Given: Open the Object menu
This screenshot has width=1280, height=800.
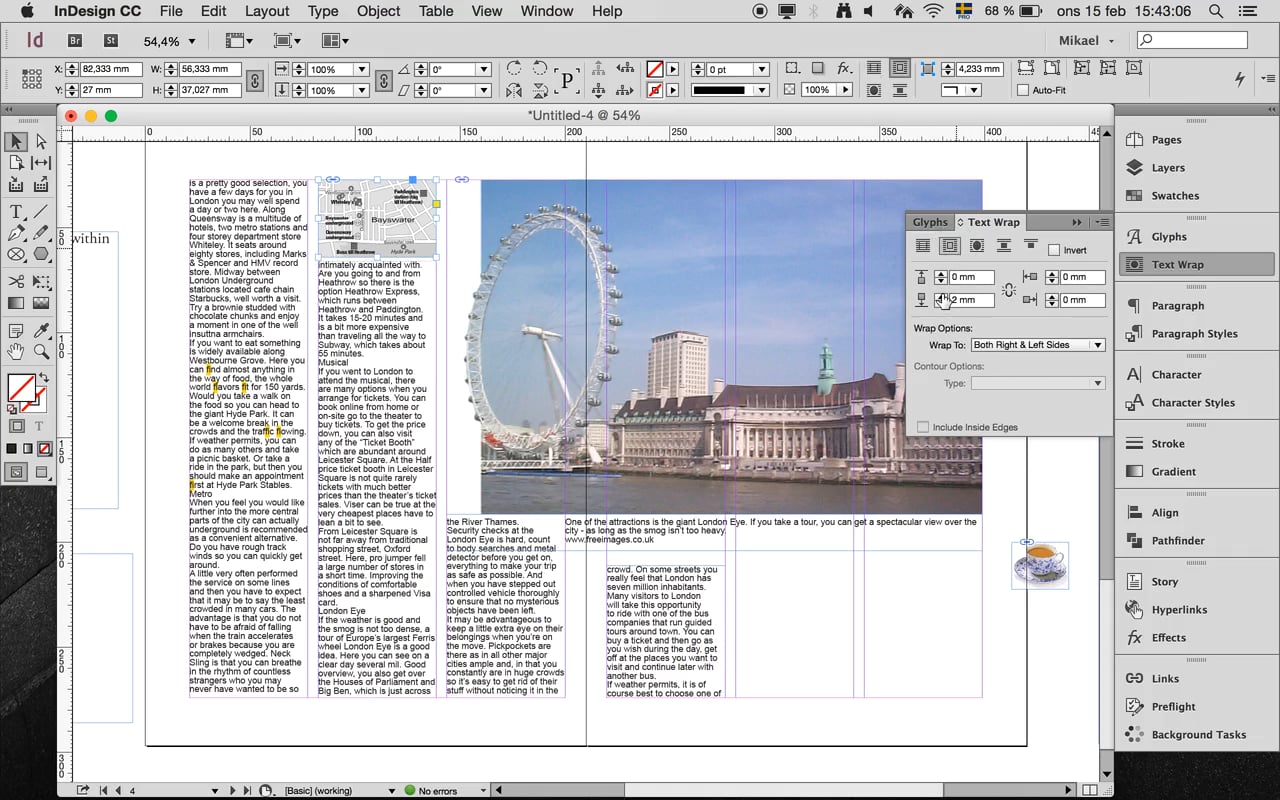Looking at the screenshot, I should (x=378, y=11).
